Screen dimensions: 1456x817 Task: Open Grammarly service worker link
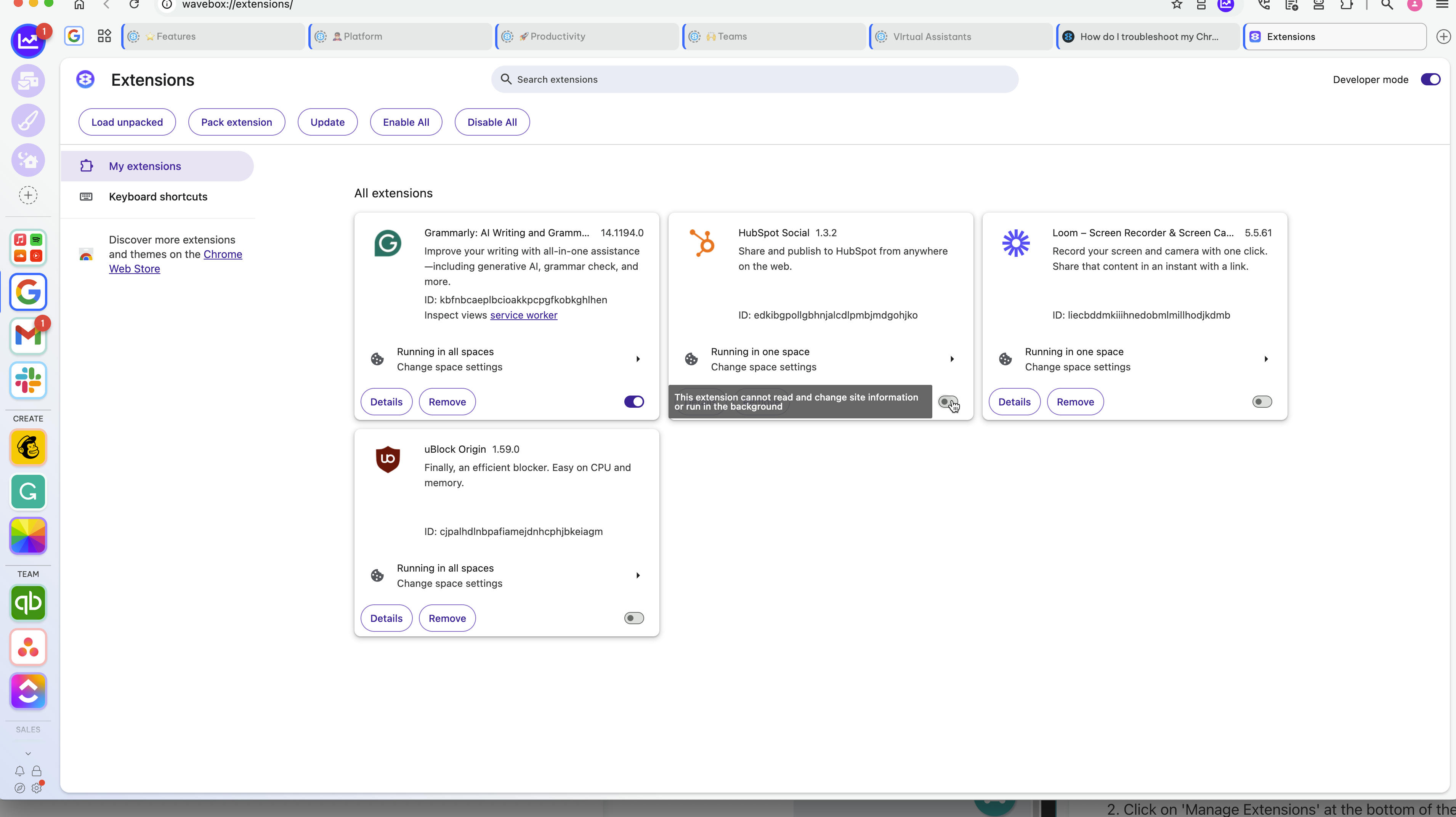(x=523, y=315)
